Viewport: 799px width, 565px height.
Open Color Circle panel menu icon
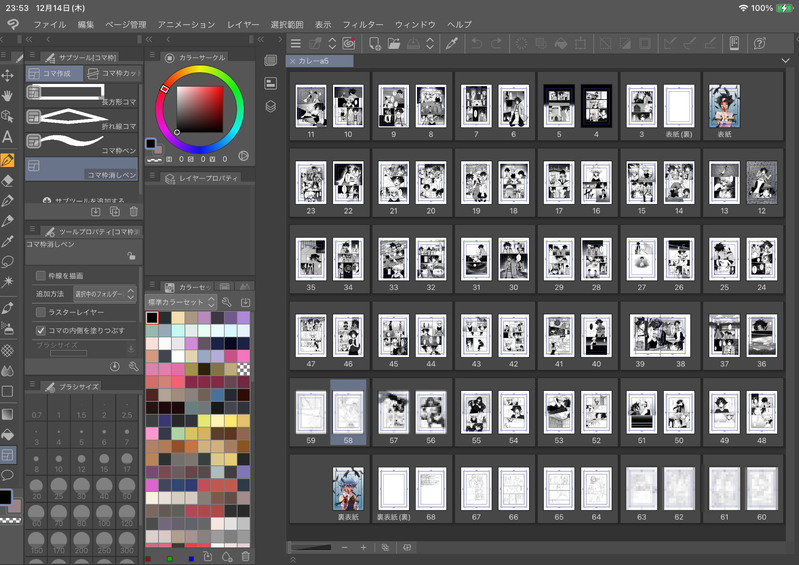[152, 55]
